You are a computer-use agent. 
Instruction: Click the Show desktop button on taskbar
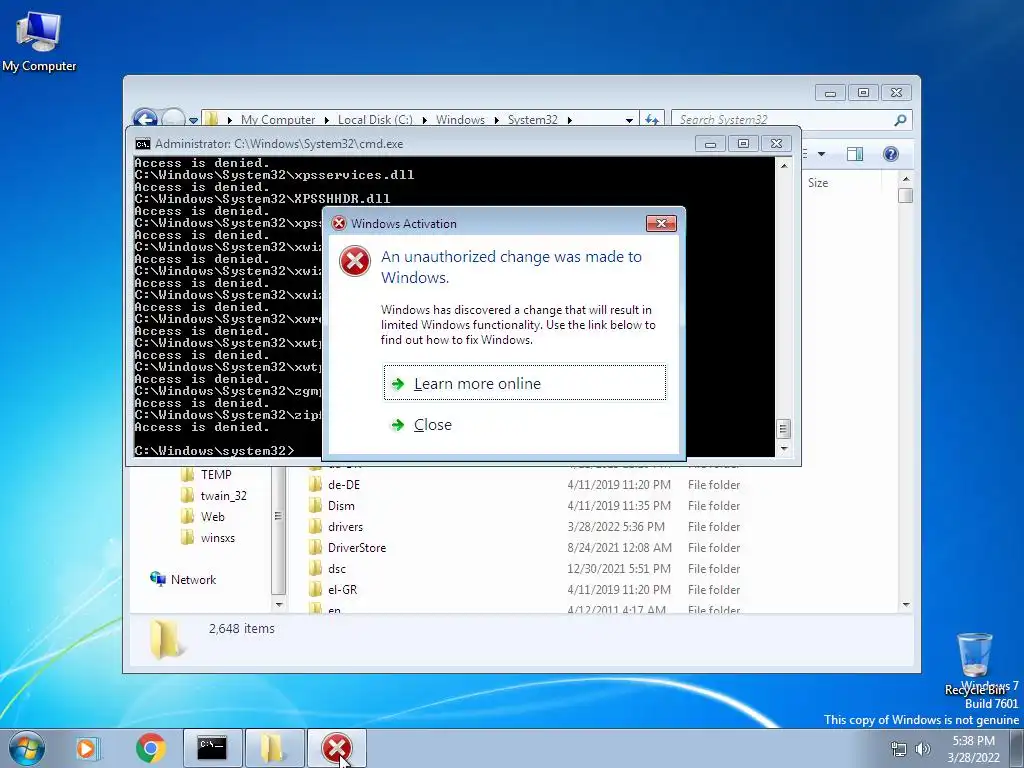tap(1017, 748)
